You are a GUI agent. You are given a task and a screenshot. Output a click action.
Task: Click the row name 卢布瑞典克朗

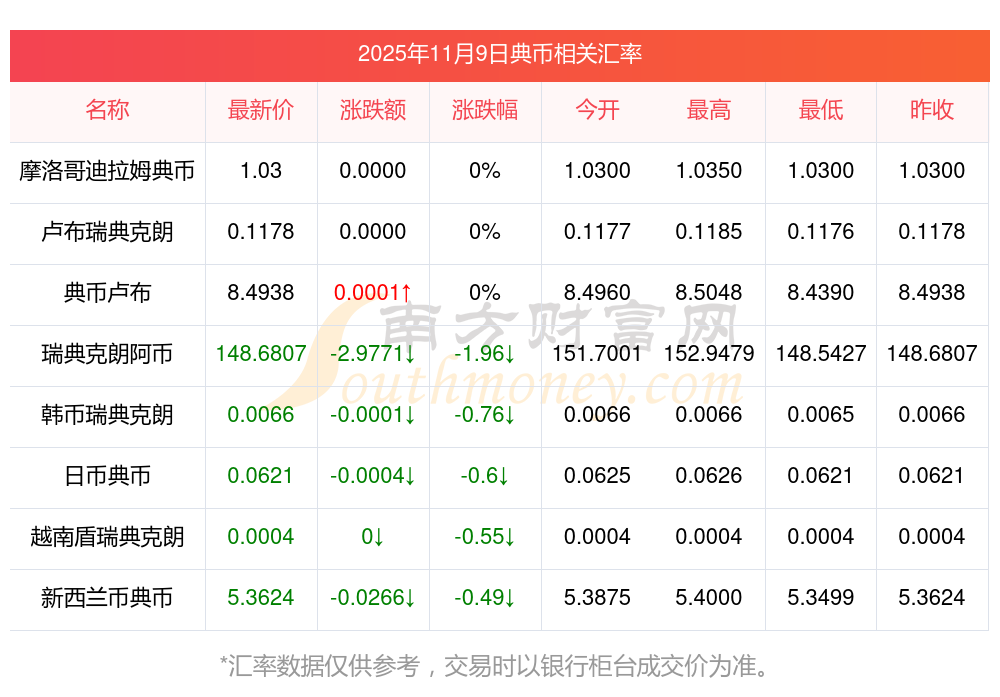(107, 232)
